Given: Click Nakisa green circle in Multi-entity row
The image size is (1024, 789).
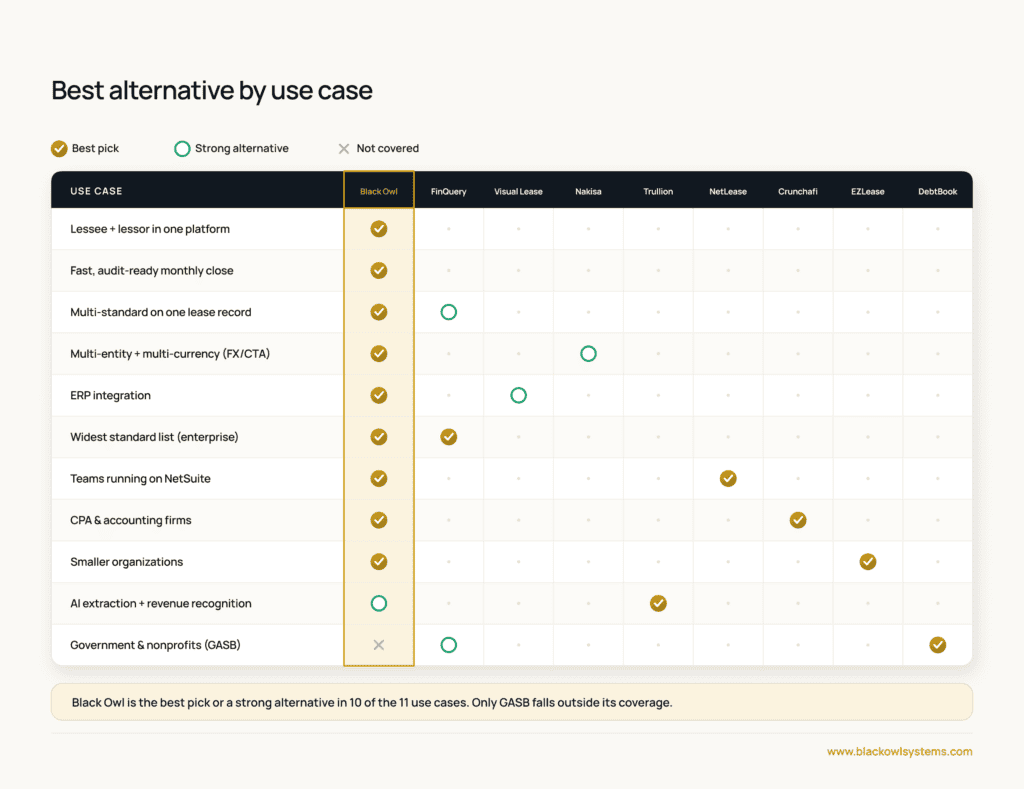Looking at the screenshot, I should (588, 353).
